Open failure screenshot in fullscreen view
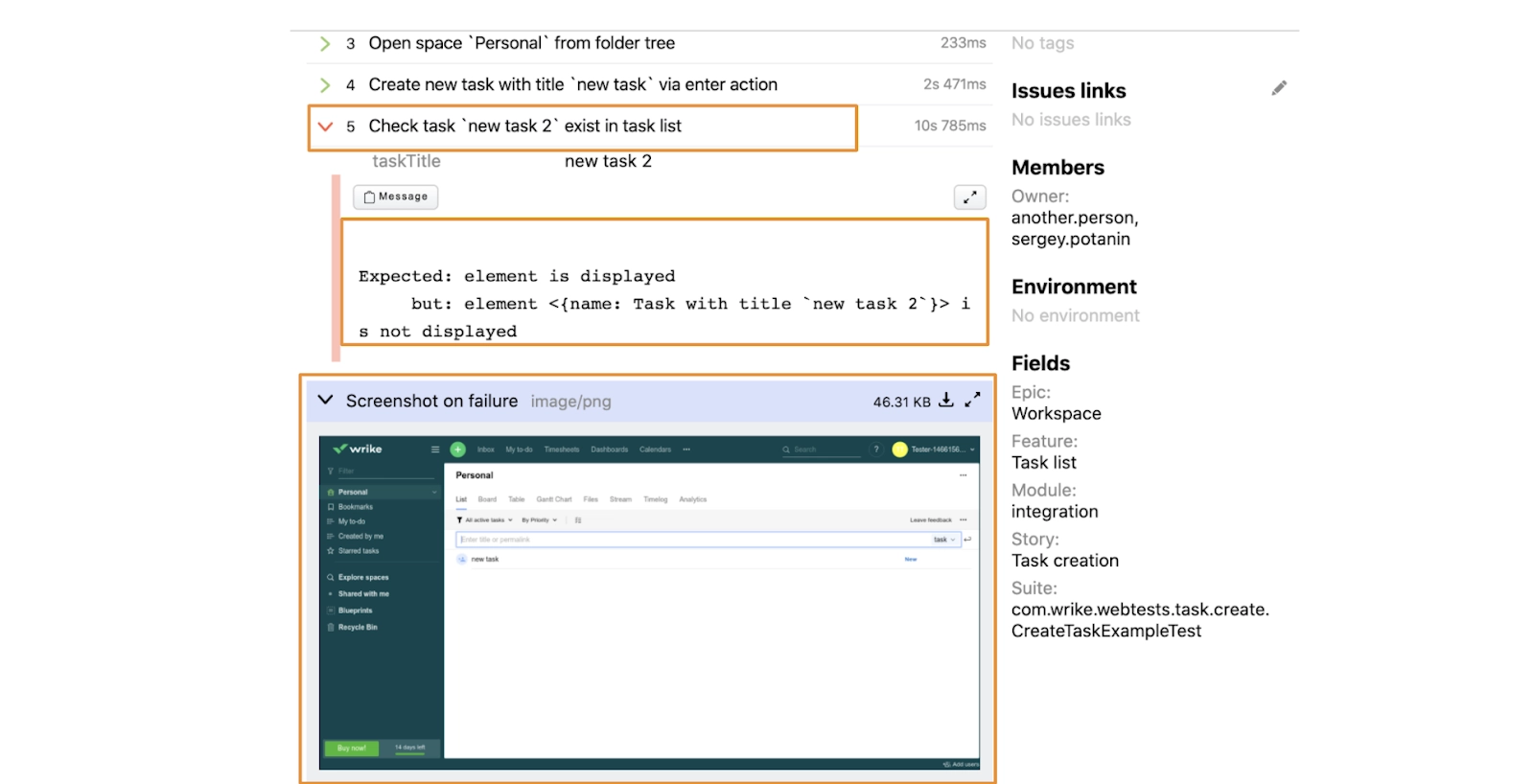The image size is (1534, 784). [972, 401]
